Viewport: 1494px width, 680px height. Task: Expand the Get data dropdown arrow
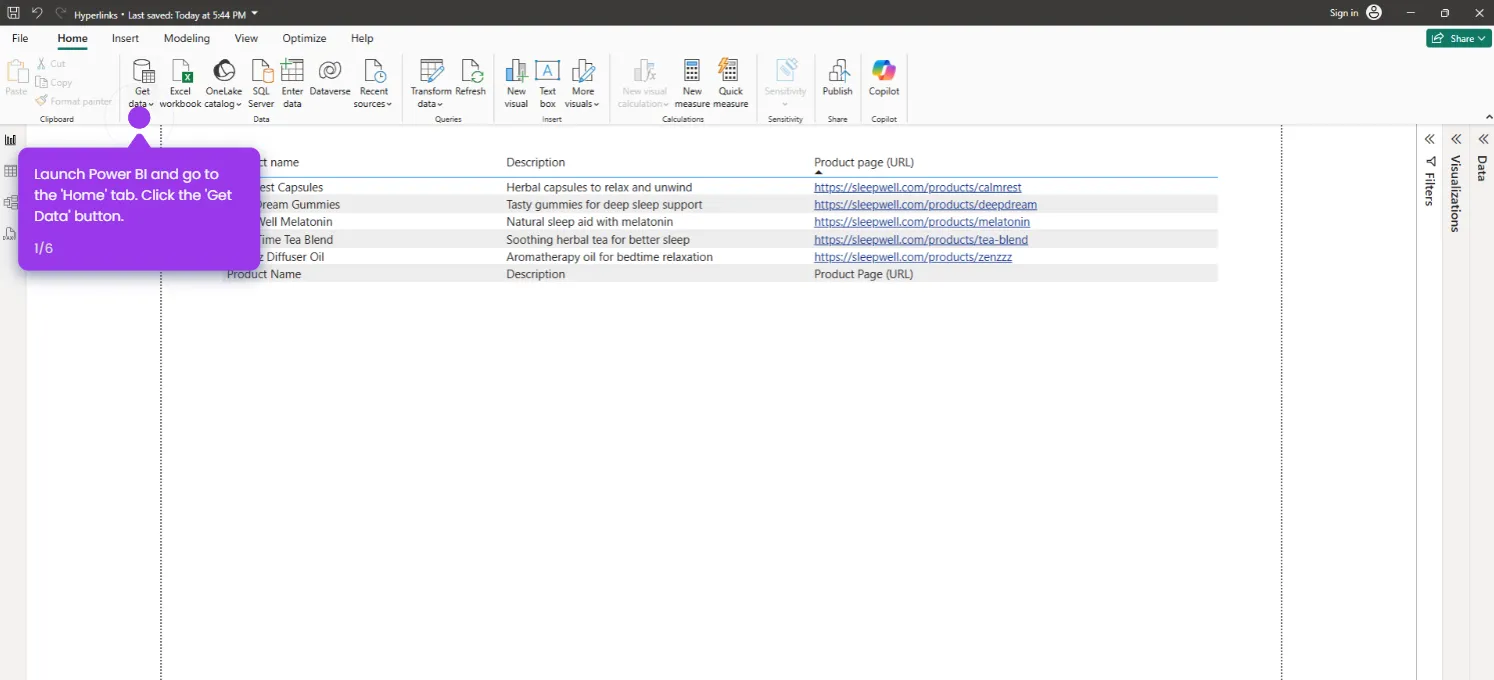(151, 105)
